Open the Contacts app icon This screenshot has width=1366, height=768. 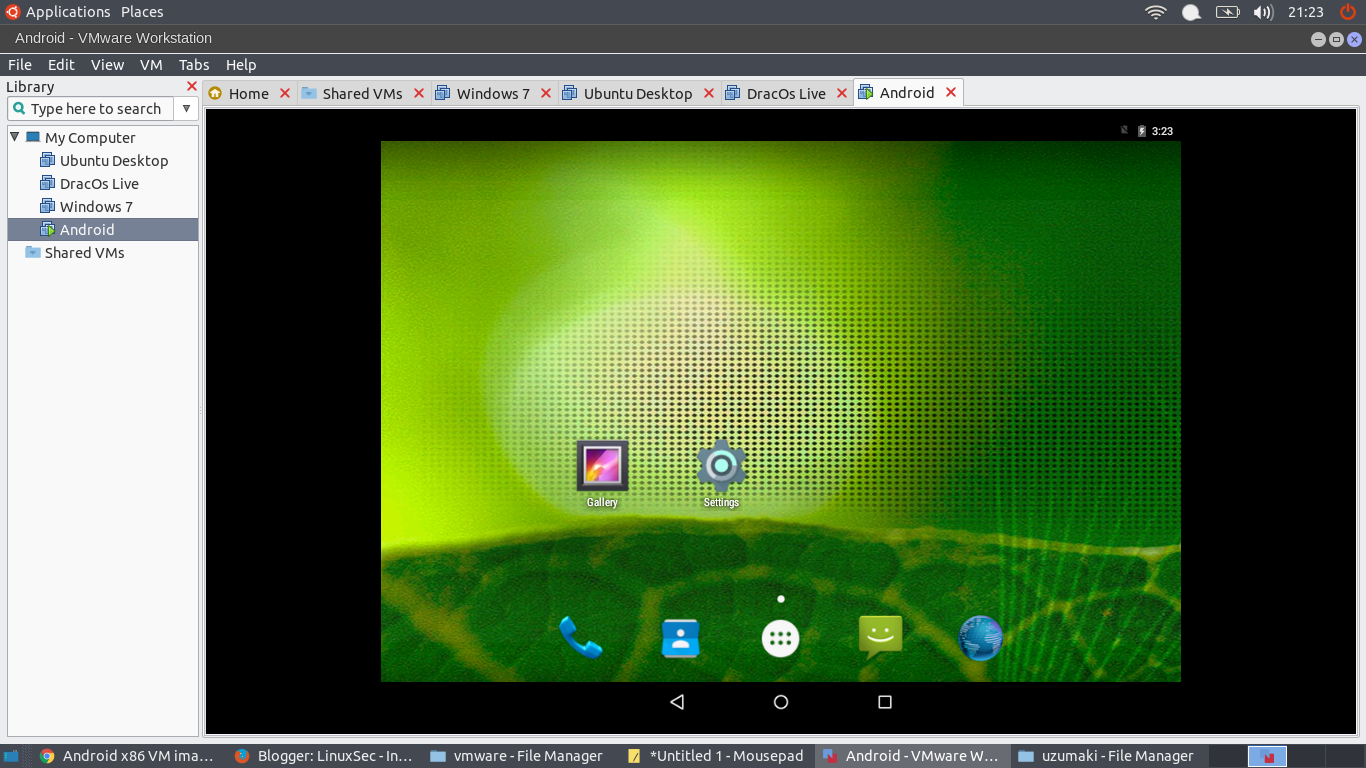[x=681, y=638]
